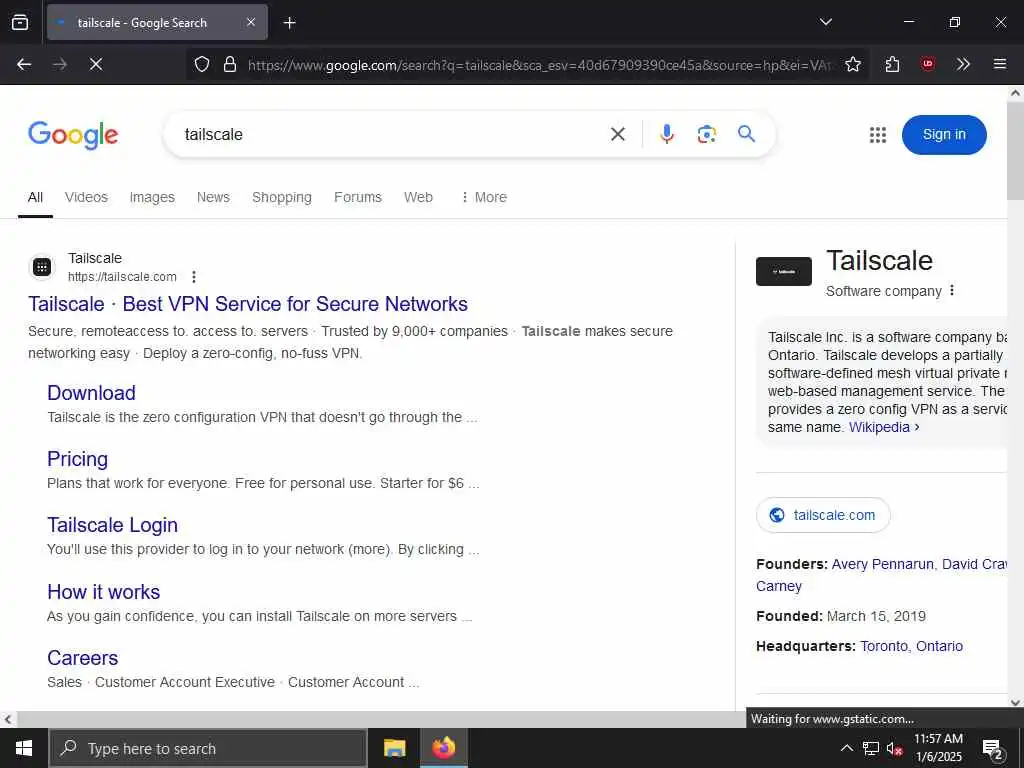Open tracking protection shield info
This screenshot has width=1024, height=768.
coord(202,64)
